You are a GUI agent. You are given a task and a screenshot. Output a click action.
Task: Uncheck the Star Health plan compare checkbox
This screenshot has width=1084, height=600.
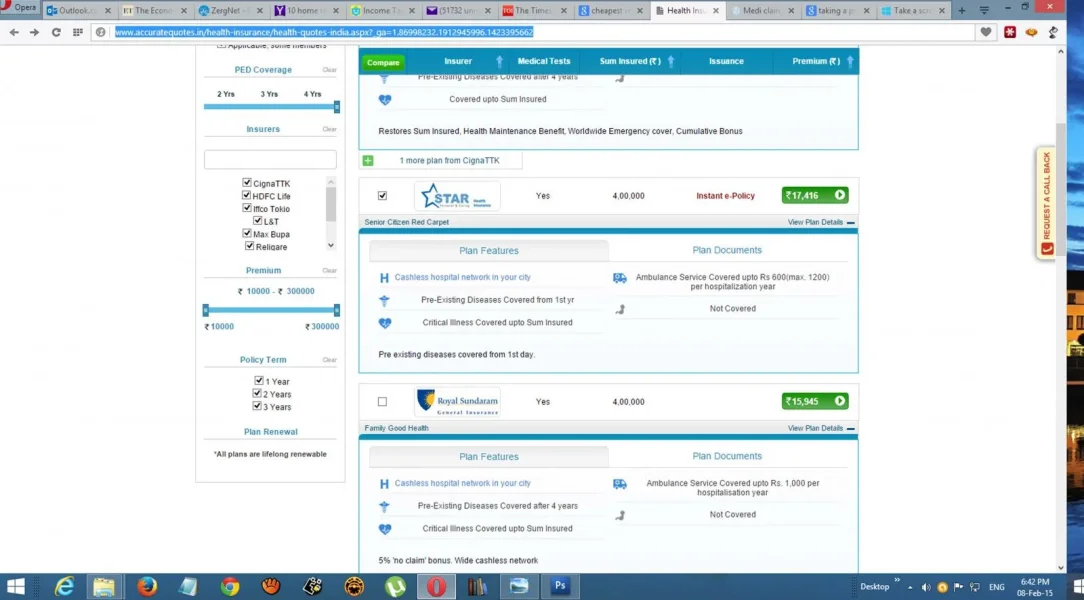382,196
